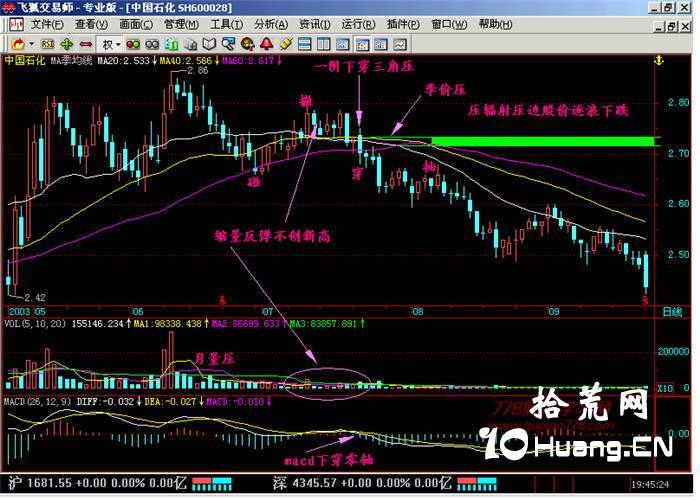Minimize the inner chart window
The height and width of the screenshot is (500, 700).
[x=660, y=27]
